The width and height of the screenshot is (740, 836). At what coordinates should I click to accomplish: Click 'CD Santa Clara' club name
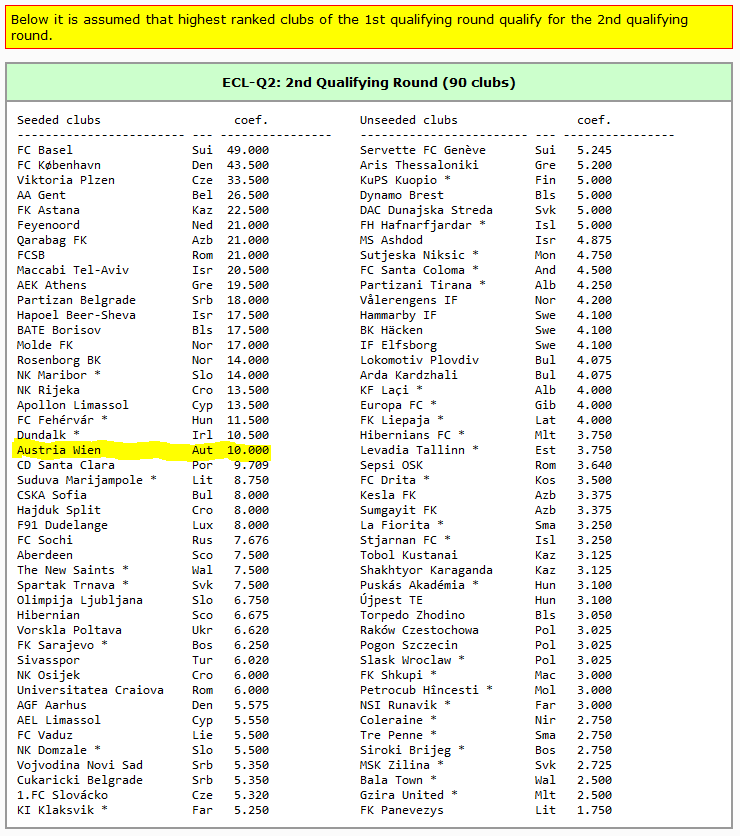[x=66, y=465]
